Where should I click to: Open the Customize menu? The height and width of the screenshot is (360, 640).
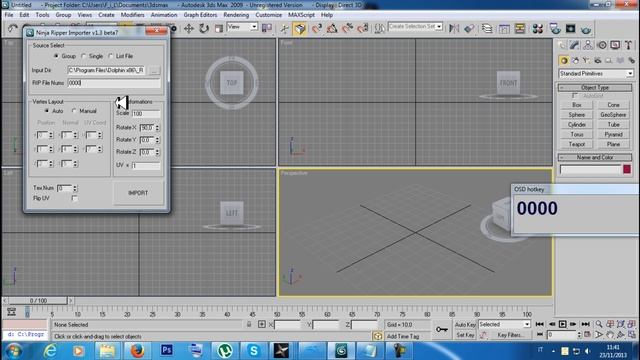pos(269,15)
